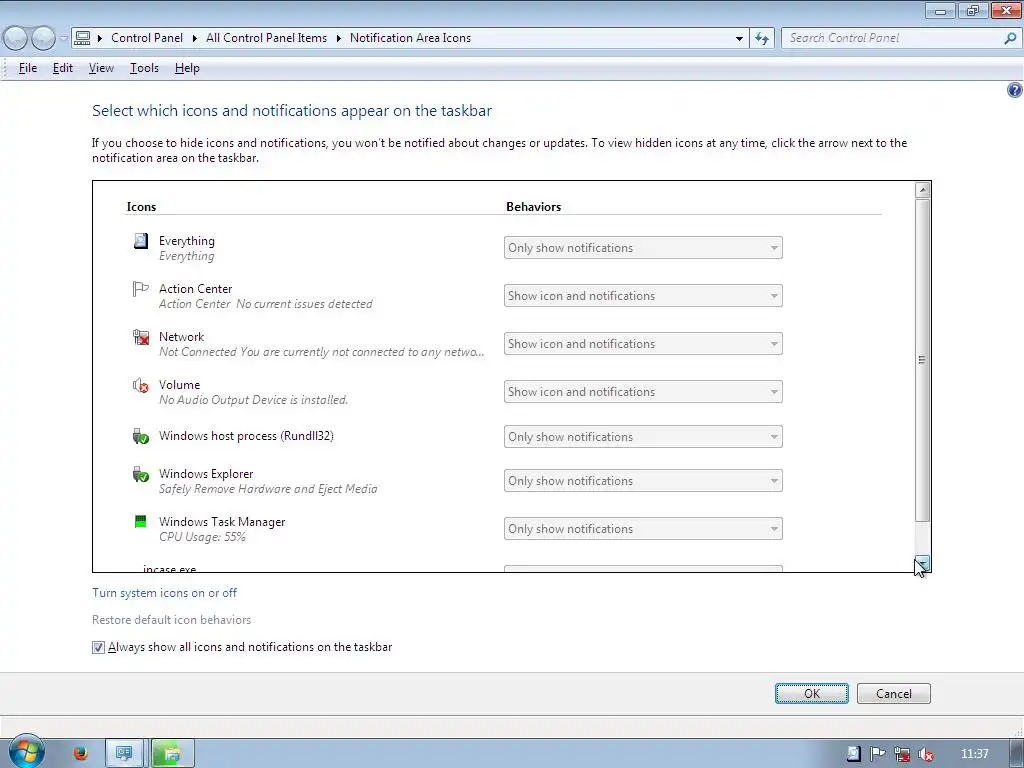Click the computer icon in address bar
This screenshot has width=1024, height=768.
click(82, 38)
